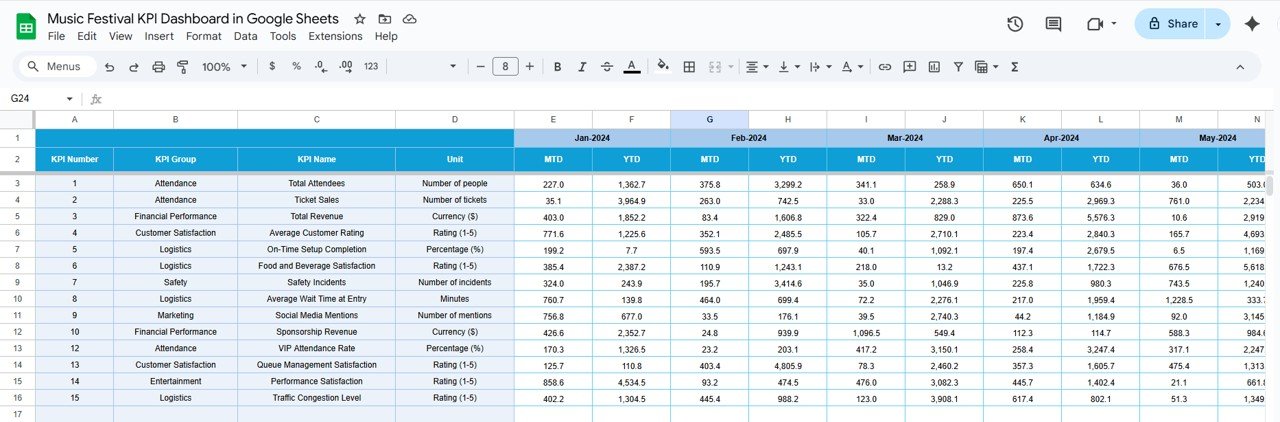1280x422 pixels.
Task: Open borders options
Action: click(x=689, y=67)
